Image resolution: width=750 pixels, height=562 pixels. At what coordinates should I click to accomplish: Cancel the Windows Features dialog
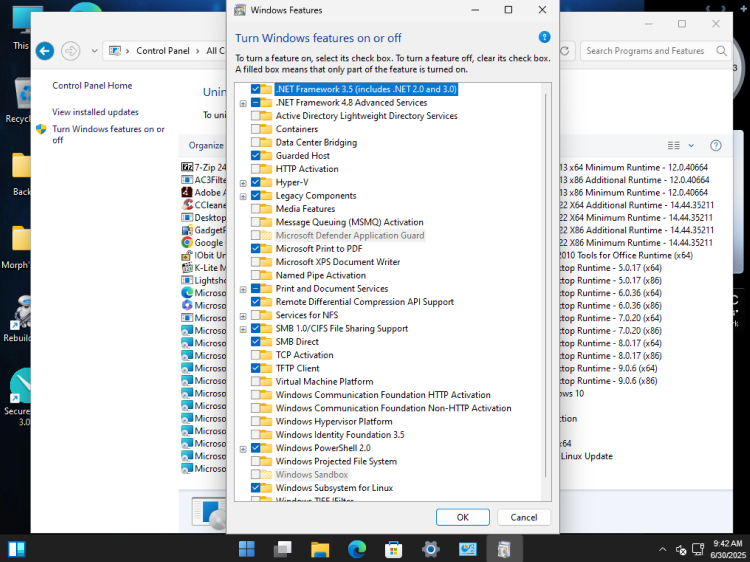coord(524,517)
